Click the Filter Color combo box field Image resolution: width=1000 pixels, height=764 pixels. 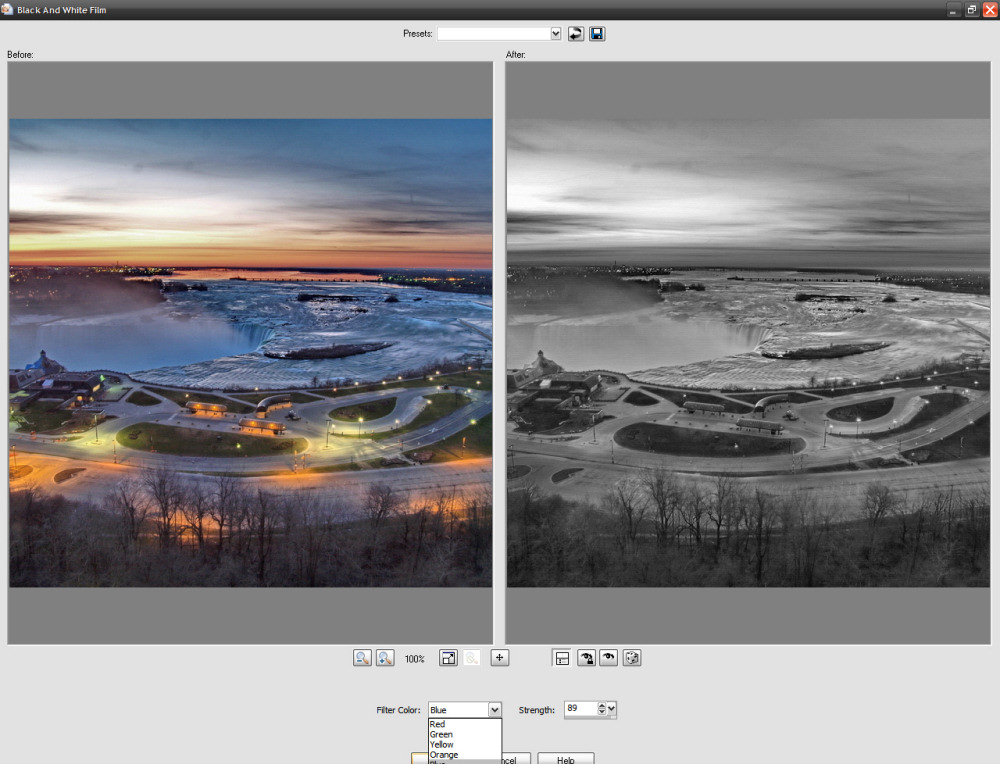[x=464, y=710]
